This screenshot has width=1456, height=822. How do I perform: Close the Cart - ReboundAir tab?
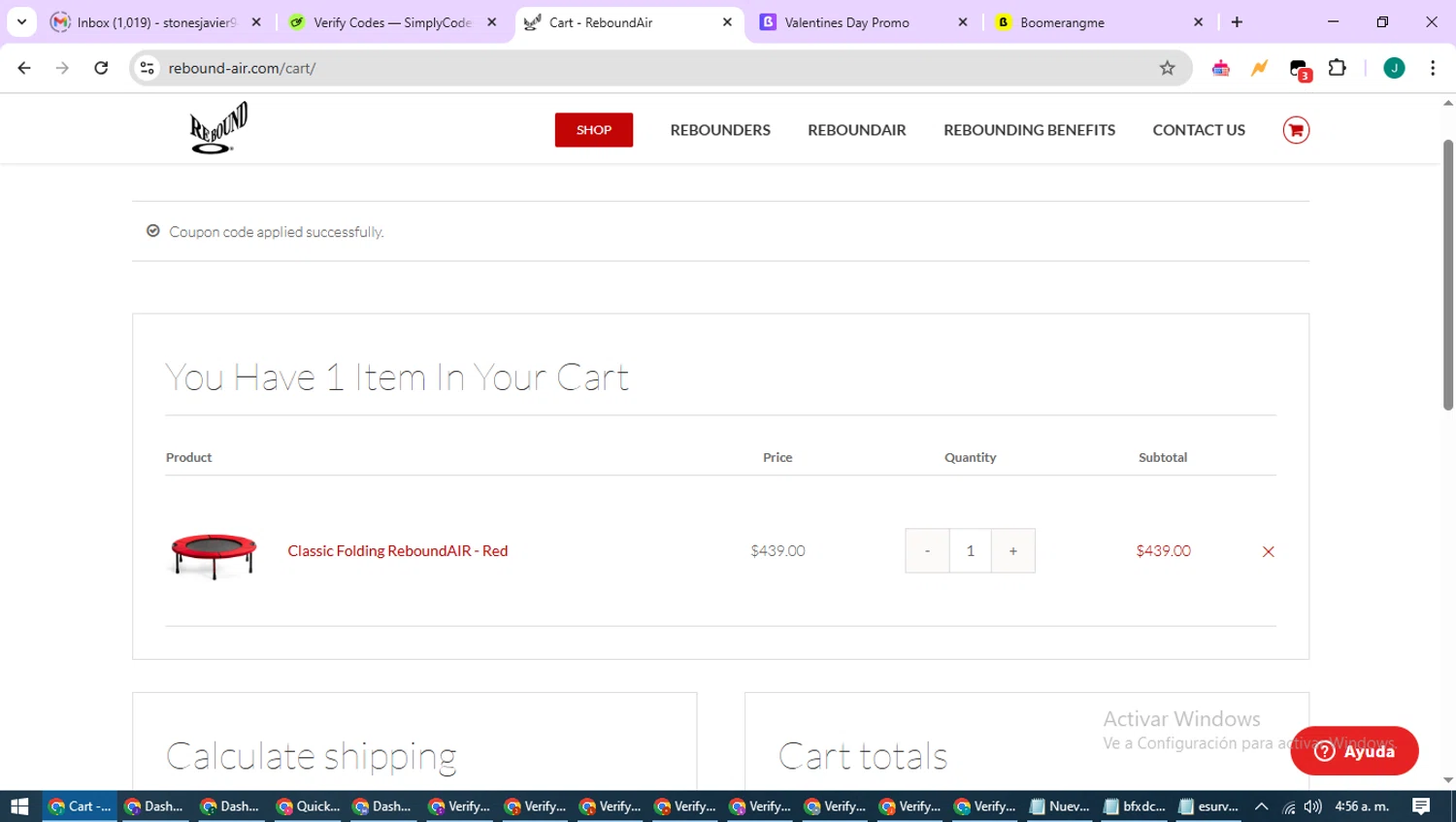727,22
